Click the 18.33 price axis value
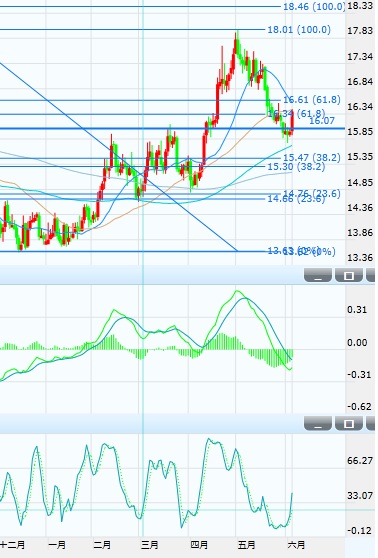378x558 pixels. (360, 6)
